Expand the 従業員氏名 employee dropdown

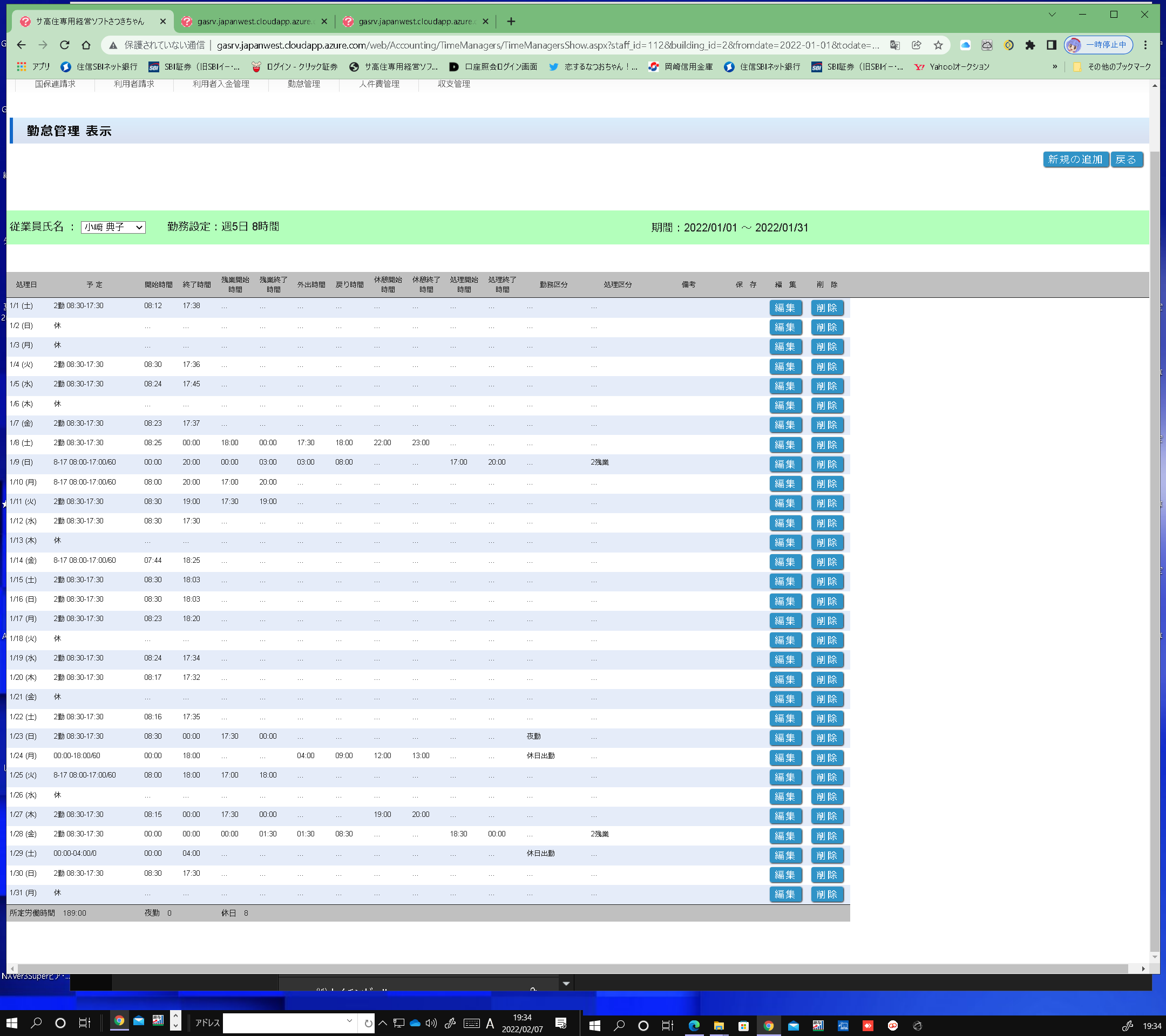(x=113, y=227)
